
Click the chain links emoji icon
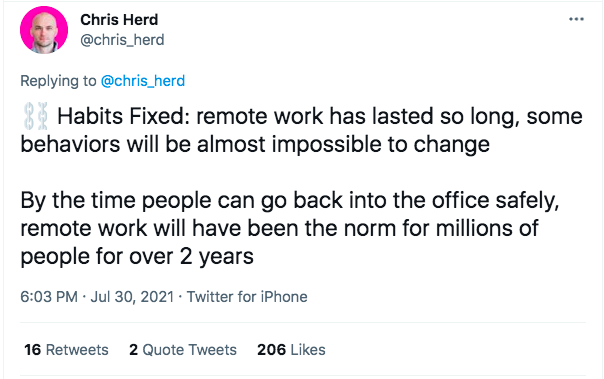36,116
